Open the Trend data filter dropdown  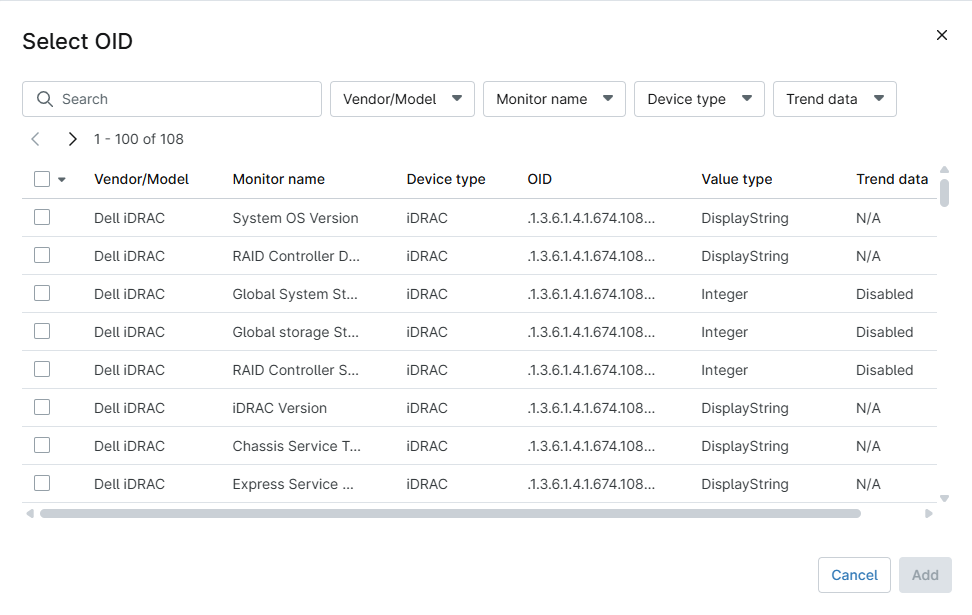click(x=834, y=99)
